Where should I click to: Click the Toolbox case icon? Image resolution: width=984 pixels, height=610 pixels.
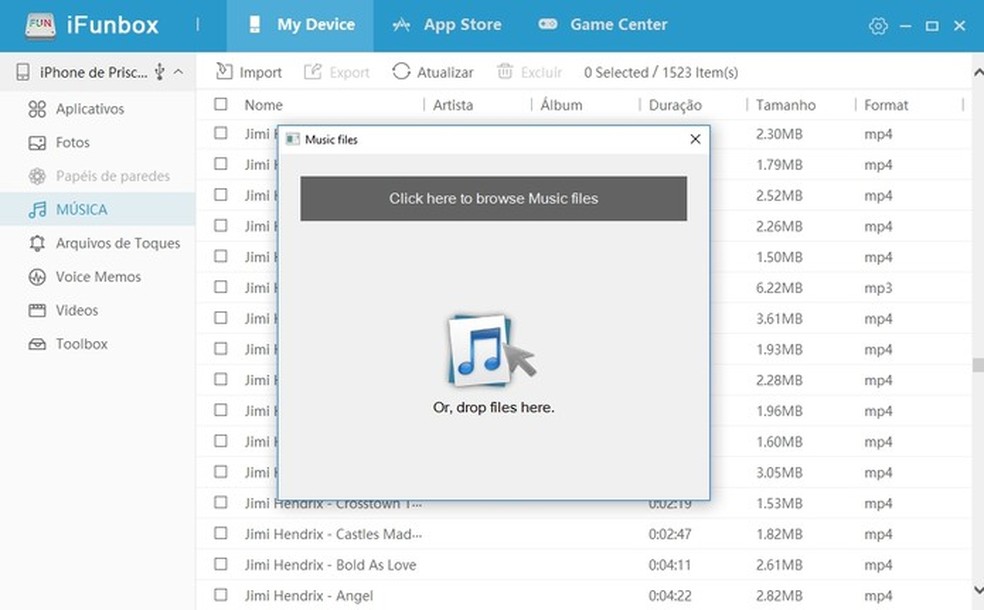click(x=37, y=345)
